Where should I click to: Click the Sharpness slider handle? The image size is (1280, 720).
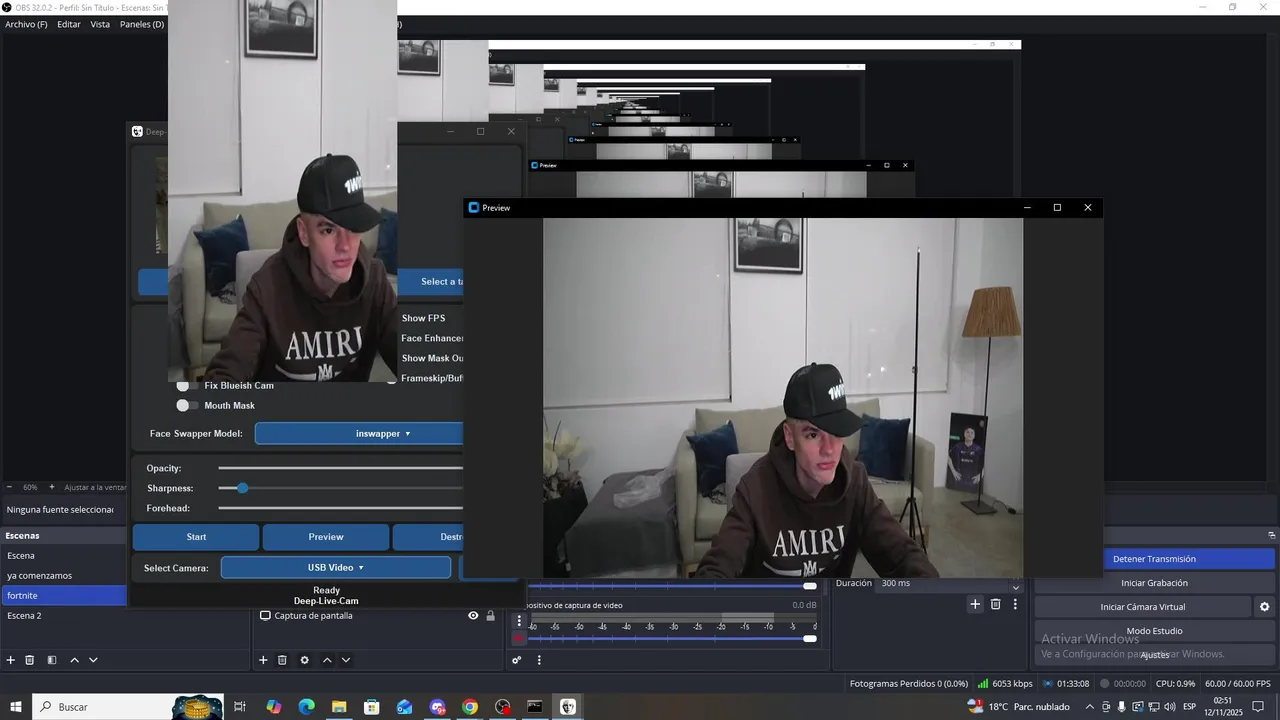coord(242,488)
